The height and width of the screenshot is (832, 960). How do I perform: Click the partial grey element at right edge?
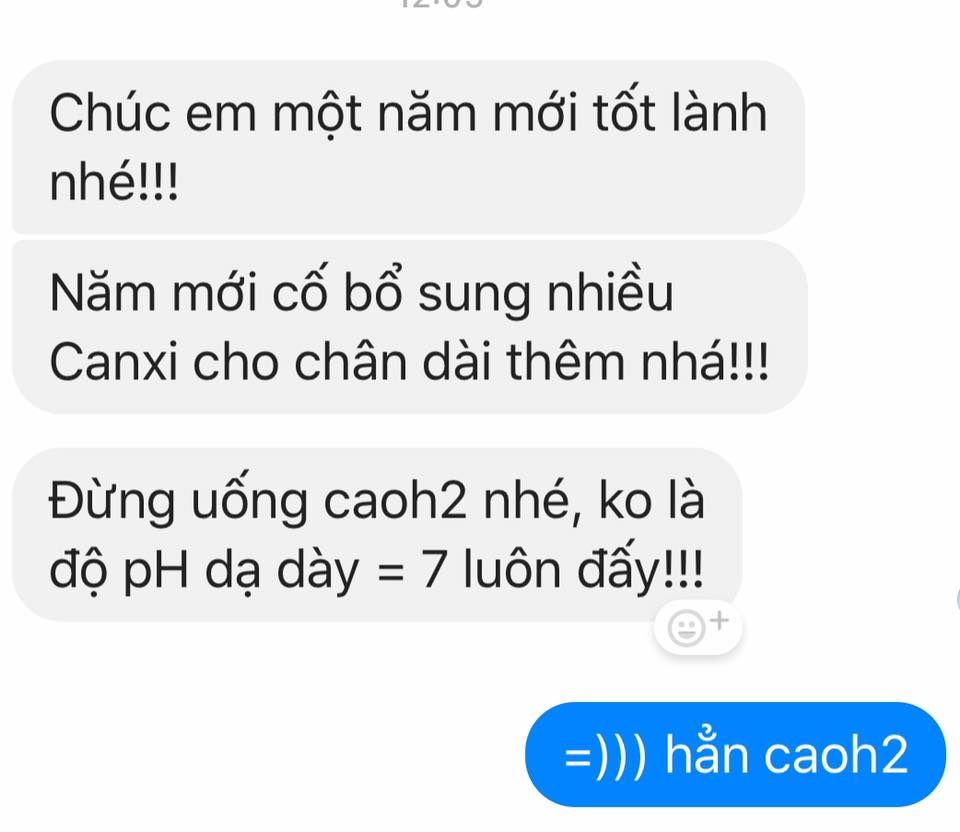click(958, 598)
